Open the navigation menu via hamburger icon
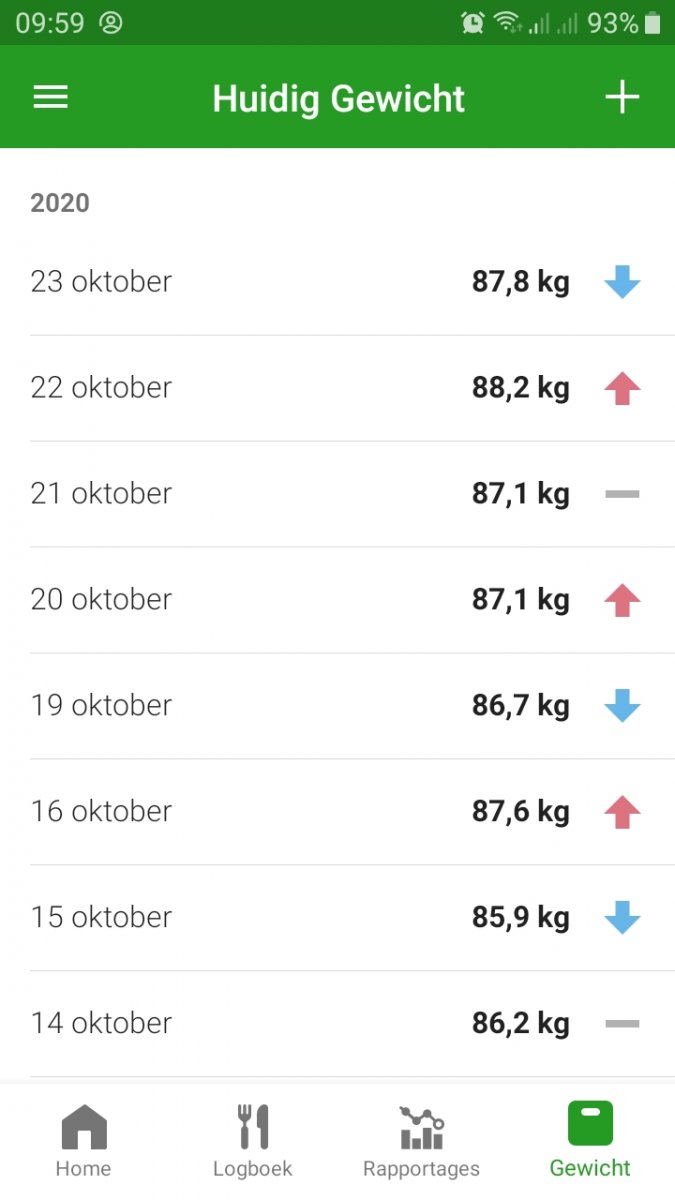The height and width of the screenshot is (1200, 675). 50,97
